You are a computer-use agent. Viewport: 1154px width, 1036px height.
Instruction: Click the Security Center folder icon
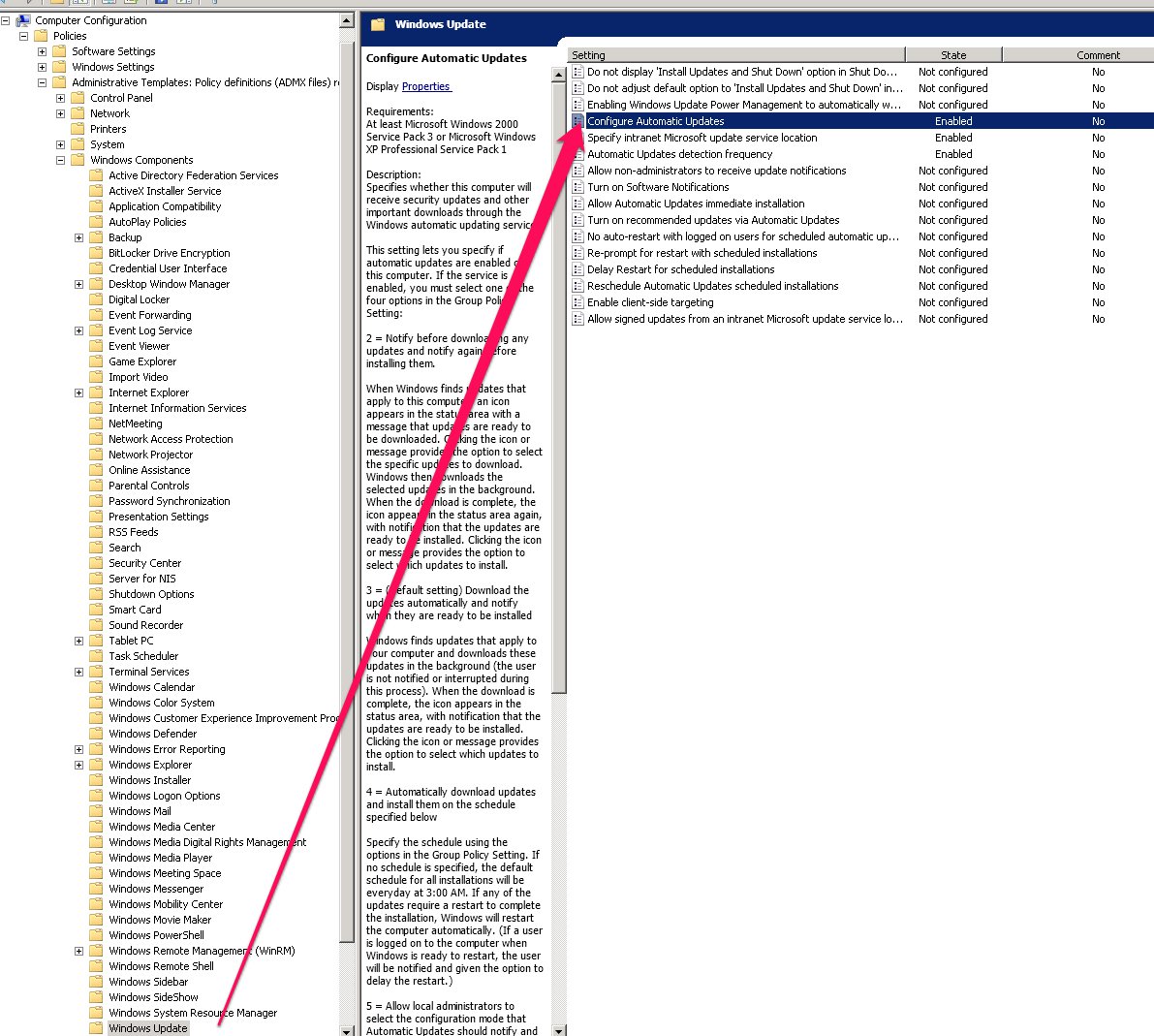pyautogui.click(x=97, y=563)
